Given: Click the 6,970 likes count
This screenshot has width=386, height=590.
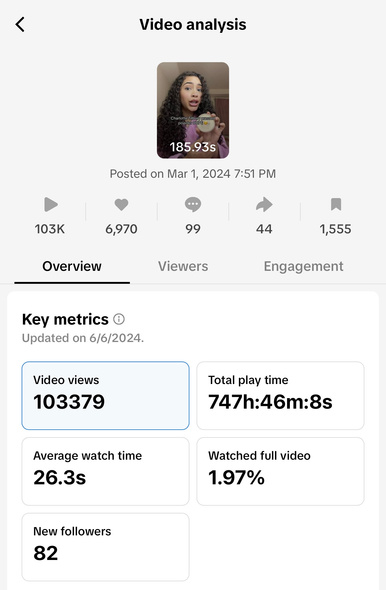Looking at the screenshot, I should [121, 229].
